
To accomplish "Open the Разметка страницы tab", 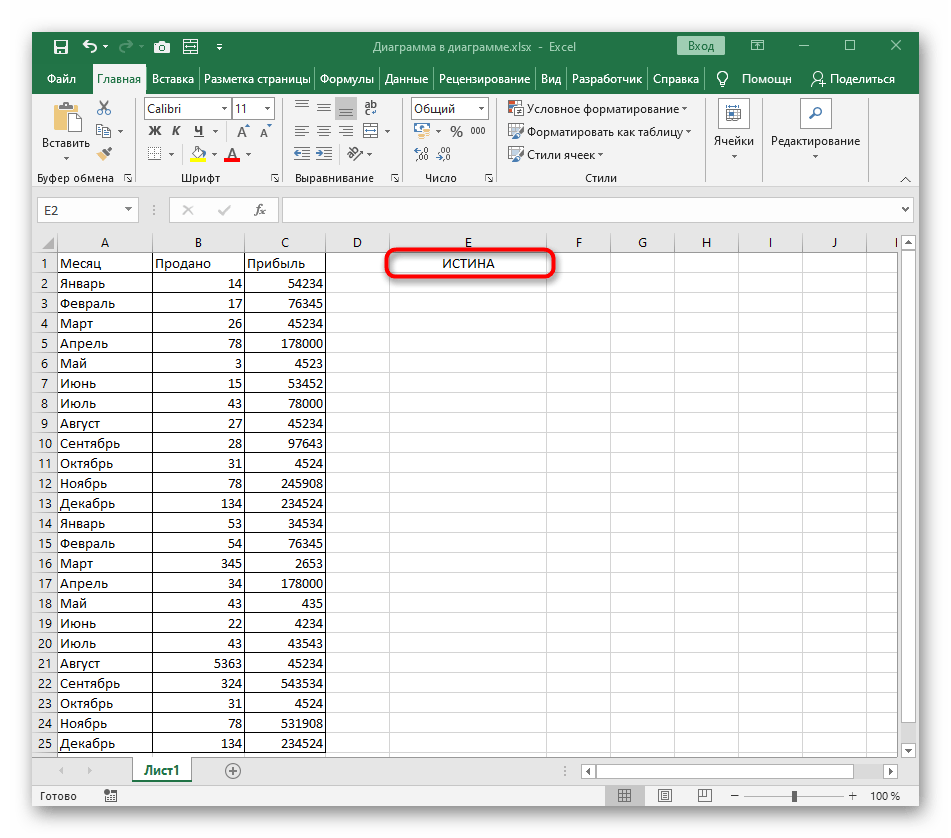I will pyautogui.click(x=257, y=79).
